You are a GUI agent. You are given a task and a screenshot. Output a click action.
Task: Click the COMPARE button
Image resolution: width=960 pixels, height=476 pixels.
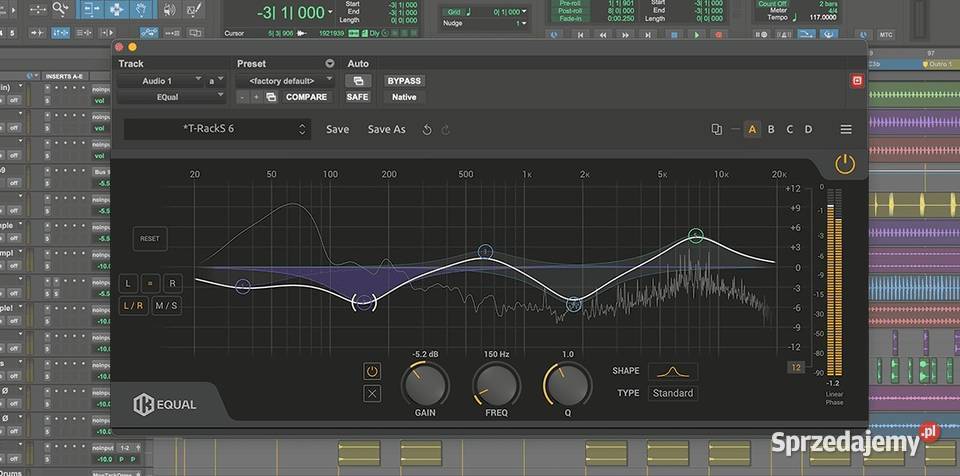pos(307,97)
